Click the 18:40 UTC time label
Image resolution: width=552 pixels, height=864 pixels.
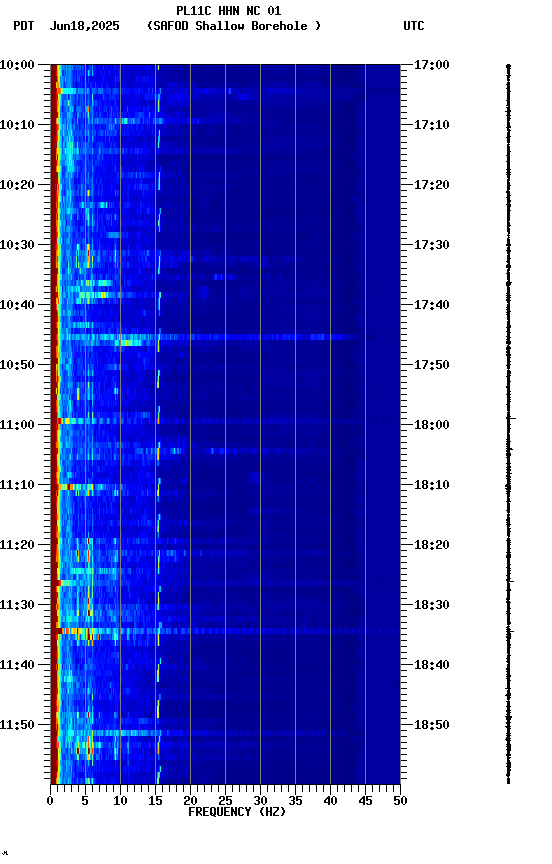(x=432, y=665)
